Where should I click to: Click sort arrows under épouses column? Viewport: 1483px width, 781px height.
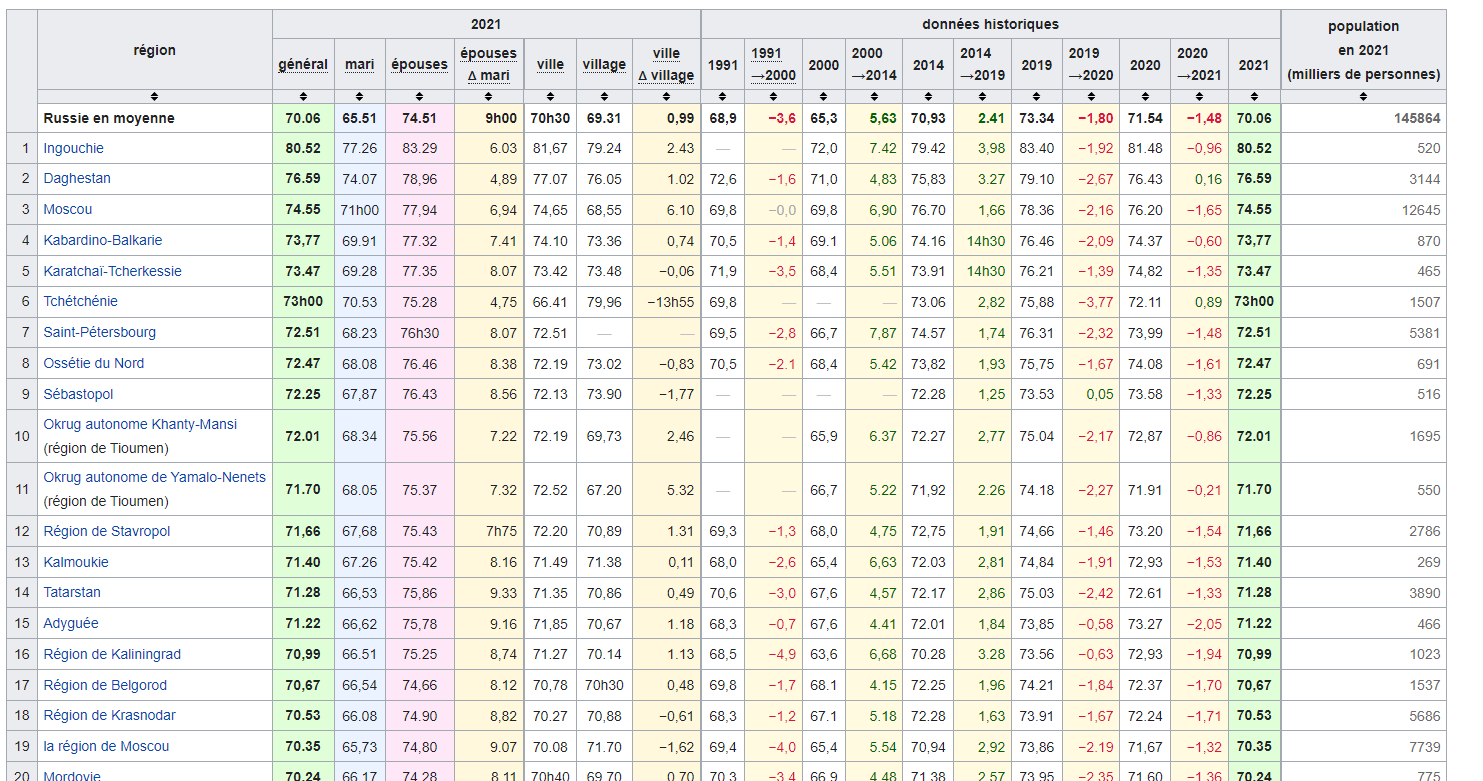click(419, 96)
